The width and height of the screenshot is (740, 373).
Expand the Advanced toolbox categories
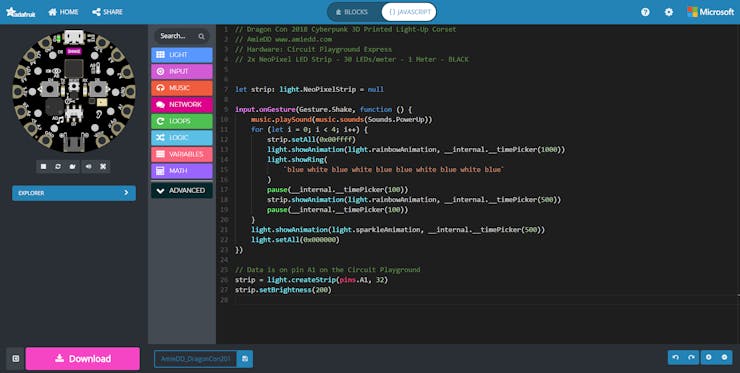[182, 190]
